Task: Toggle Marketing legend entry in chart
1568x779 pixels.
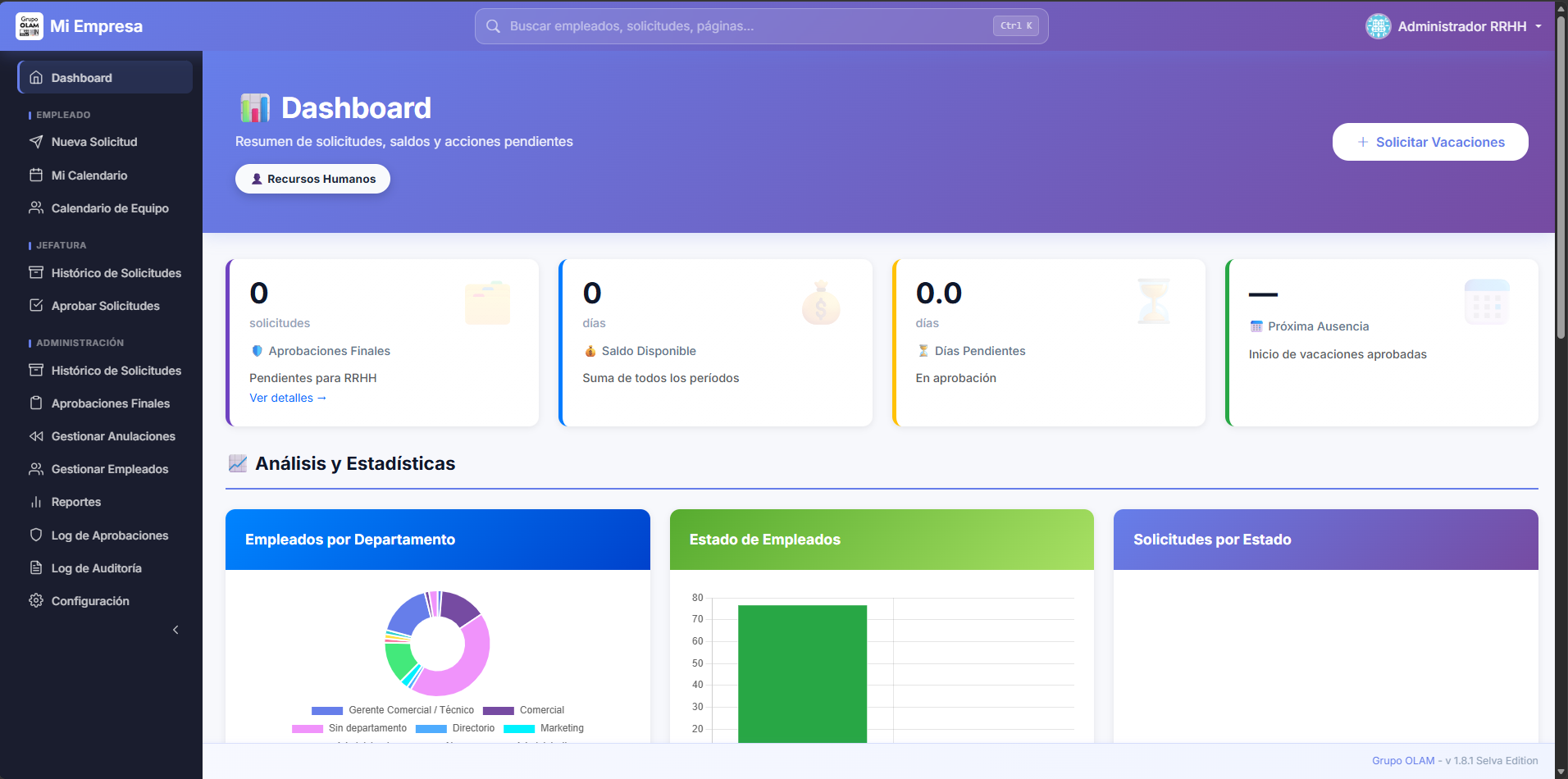Action: tap(544, 728)
